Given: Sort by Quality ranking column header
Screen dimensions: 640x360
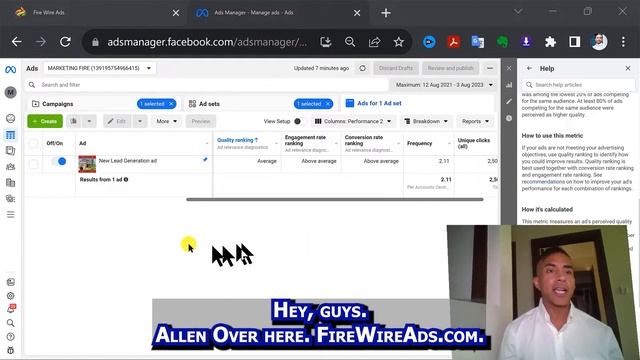Looking at the screenshot, I should (x=238, y=140).
